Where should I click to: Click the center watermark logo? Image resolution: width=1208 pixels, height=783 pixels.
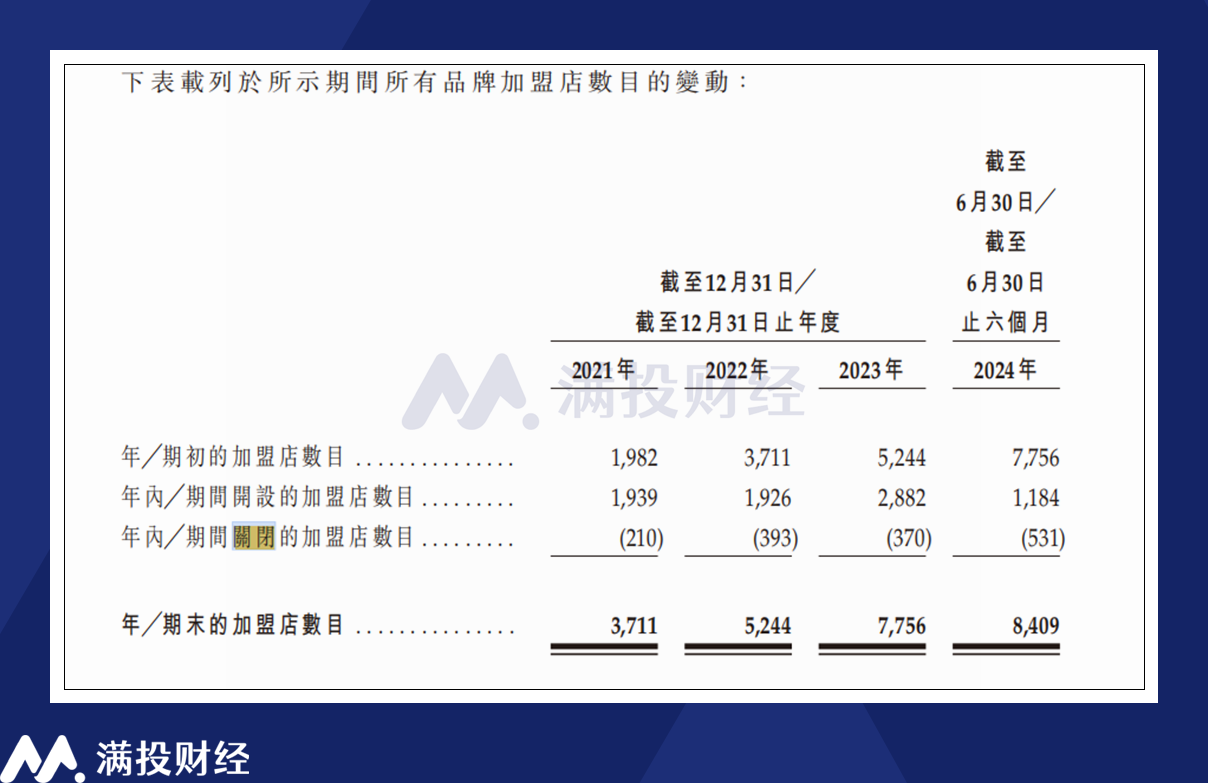click(603, 391)
